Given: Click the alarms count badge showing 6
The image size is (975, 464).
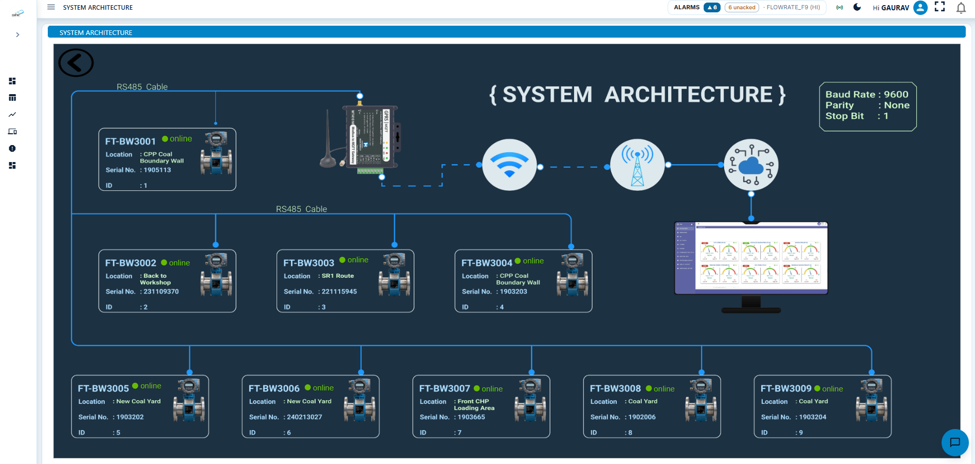Looking at the screenshot, I should (x=712, y=7).
